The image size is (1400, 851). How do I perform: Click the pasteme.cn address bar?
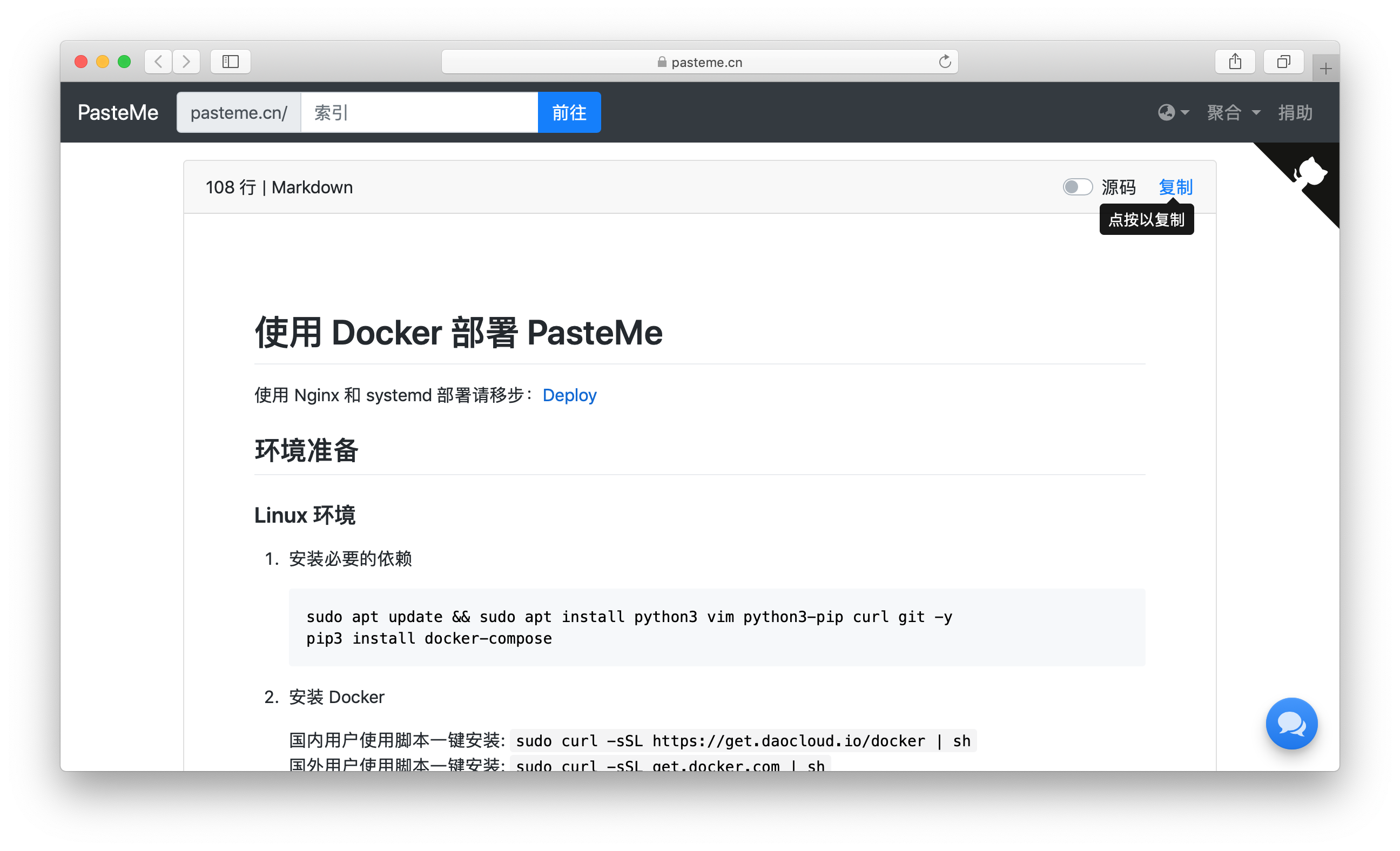coord(699,62)
